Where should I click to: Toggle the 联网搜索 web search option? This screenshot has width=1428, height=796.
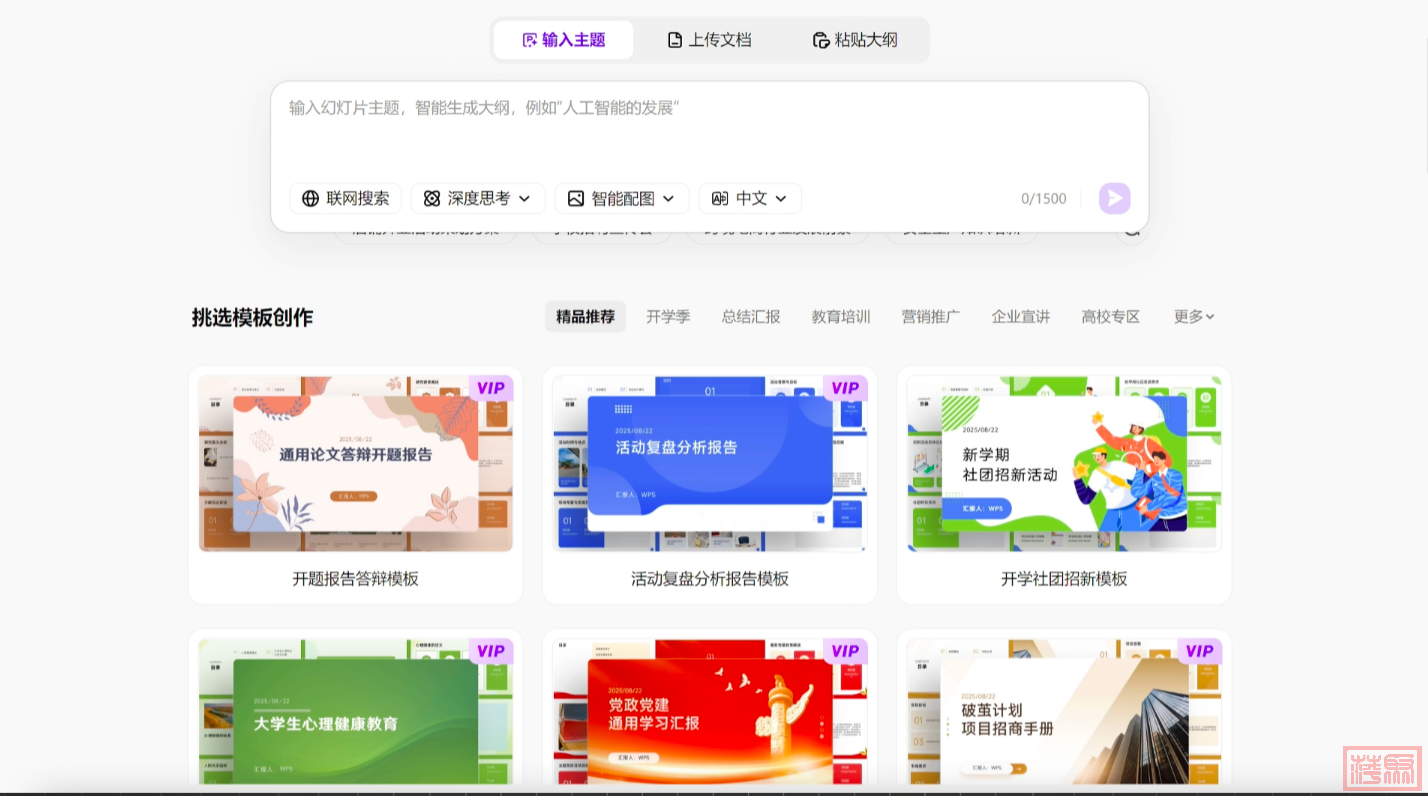(x=346, y=198)
